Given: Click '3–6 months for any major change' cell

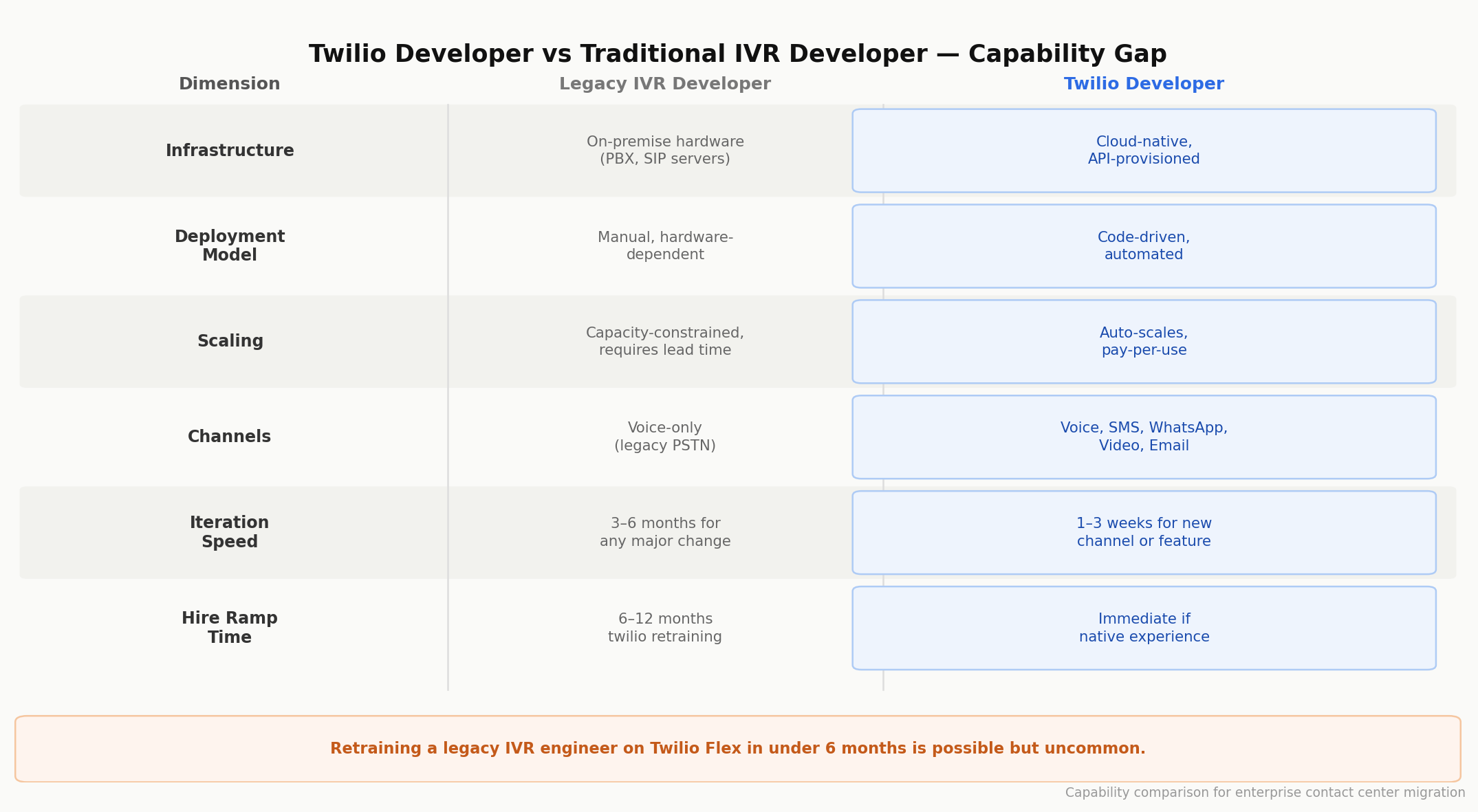Looking at the screenshot, I should [665, 533].
